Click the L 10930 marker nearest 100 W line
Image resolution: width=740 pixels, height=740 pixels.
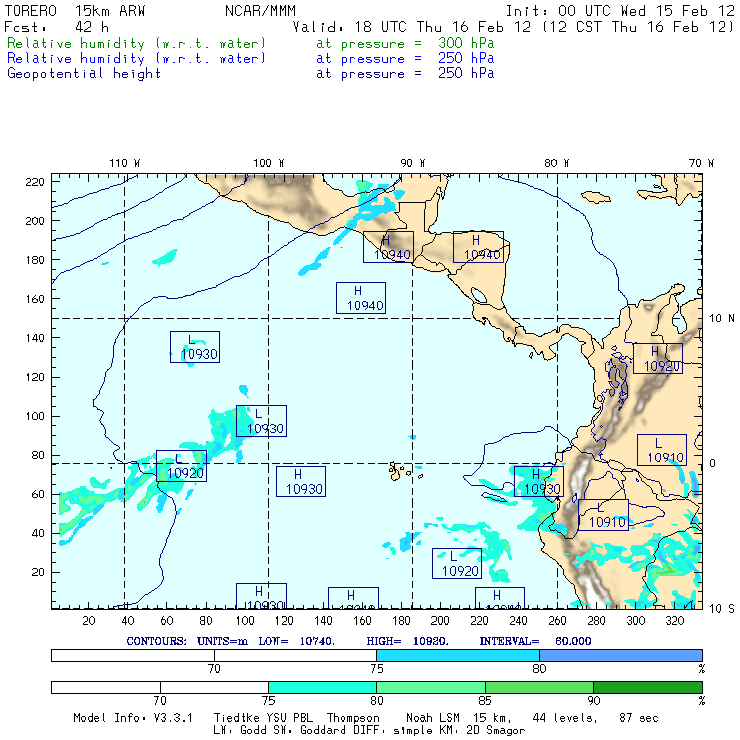(x=261, y=421)
